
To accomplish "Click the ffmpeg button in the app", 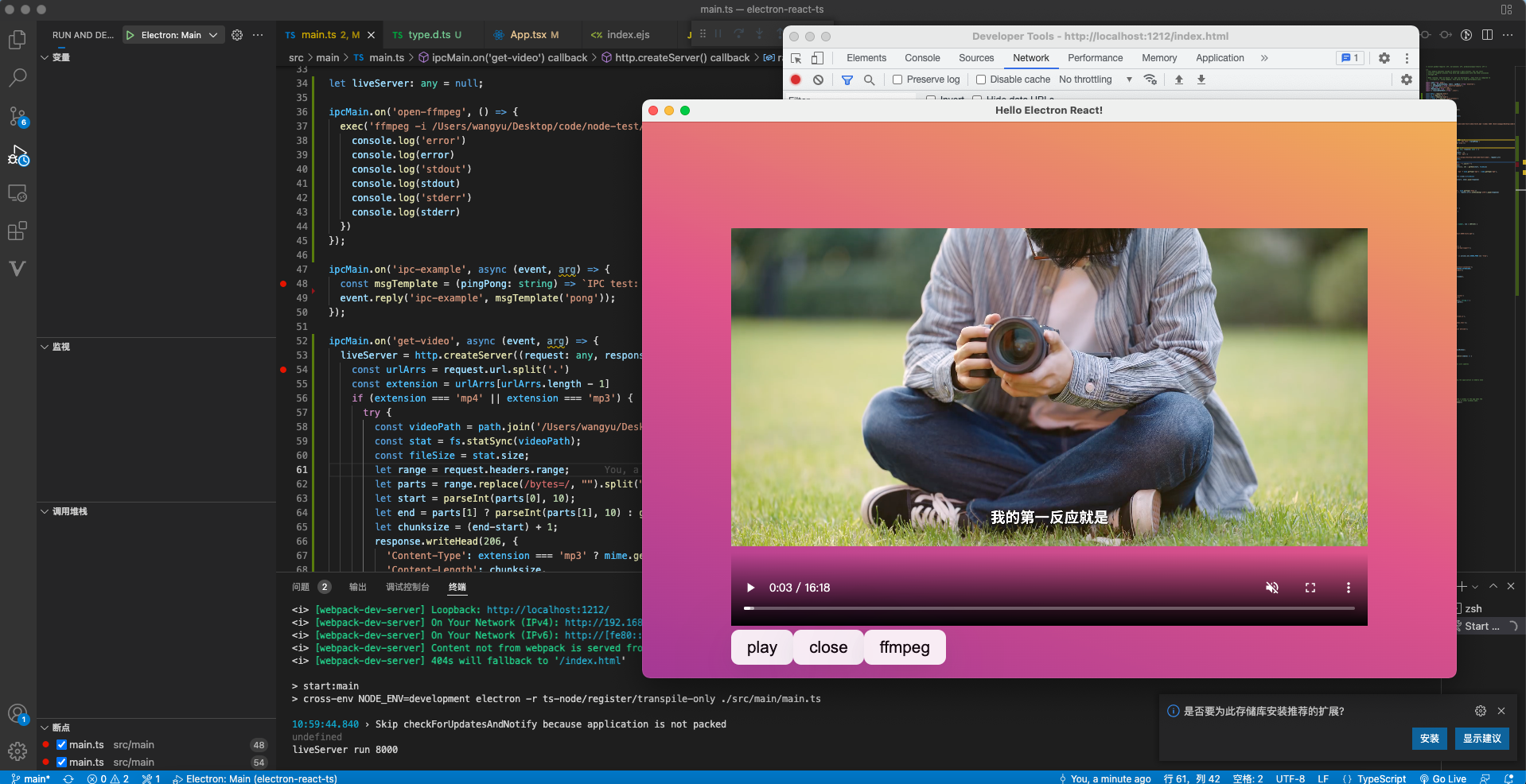I will pos(903,647).
